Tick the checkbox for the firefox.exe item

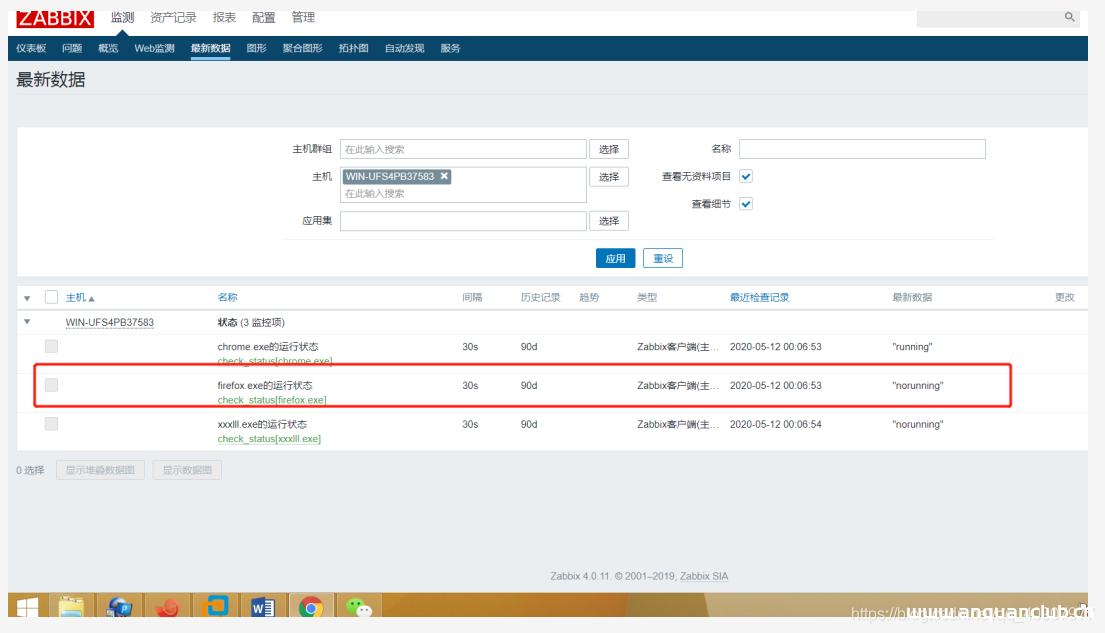tap(51, 385)
